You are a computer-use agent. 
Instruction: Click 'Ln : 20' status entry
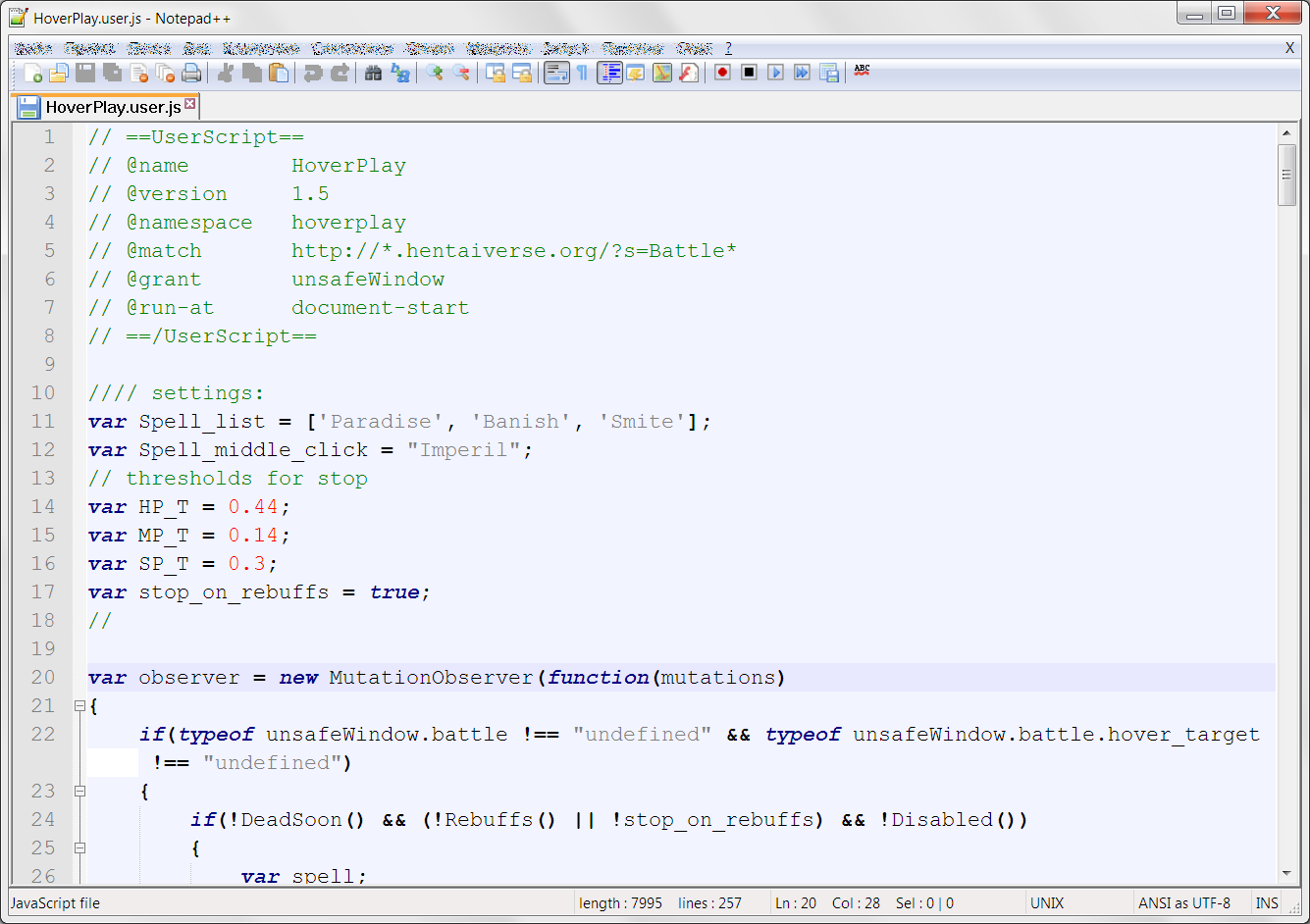(796, 903)
